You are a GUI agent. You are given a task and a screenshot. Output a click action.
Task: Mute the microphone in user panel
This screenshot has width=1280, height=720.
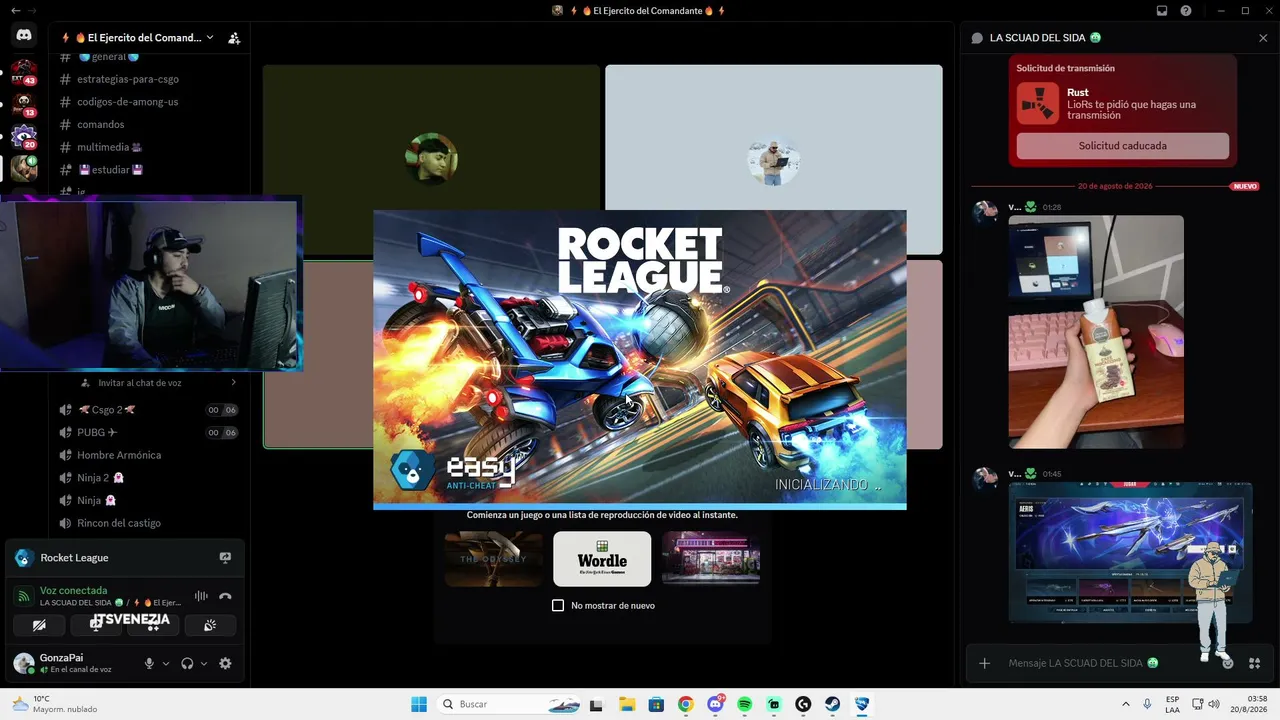tap(149, 663)
